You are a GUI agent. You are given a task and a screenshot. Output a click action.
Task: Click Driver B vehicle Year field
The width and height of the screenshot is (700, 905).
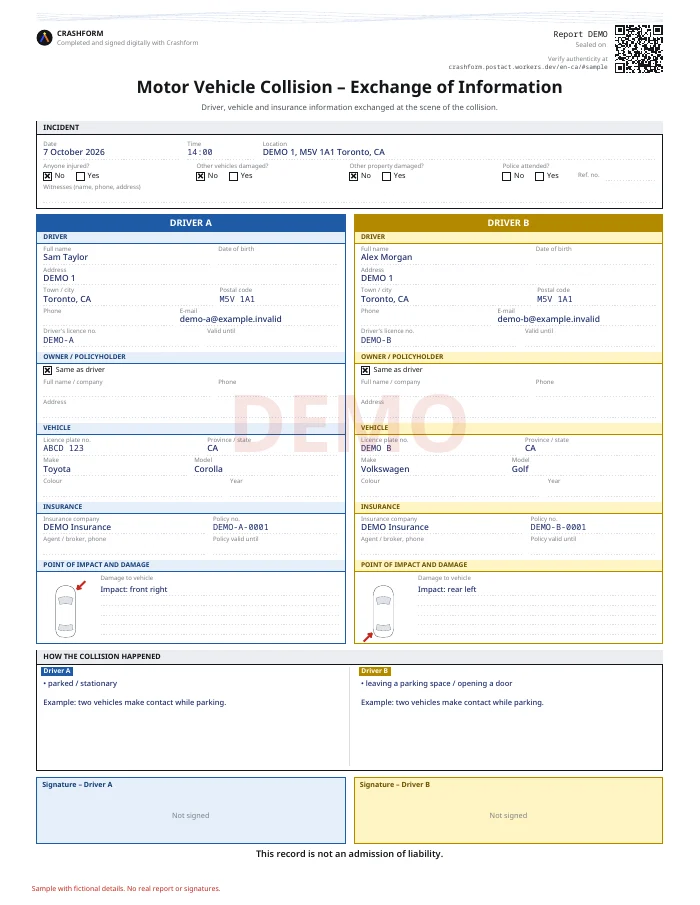601,489
